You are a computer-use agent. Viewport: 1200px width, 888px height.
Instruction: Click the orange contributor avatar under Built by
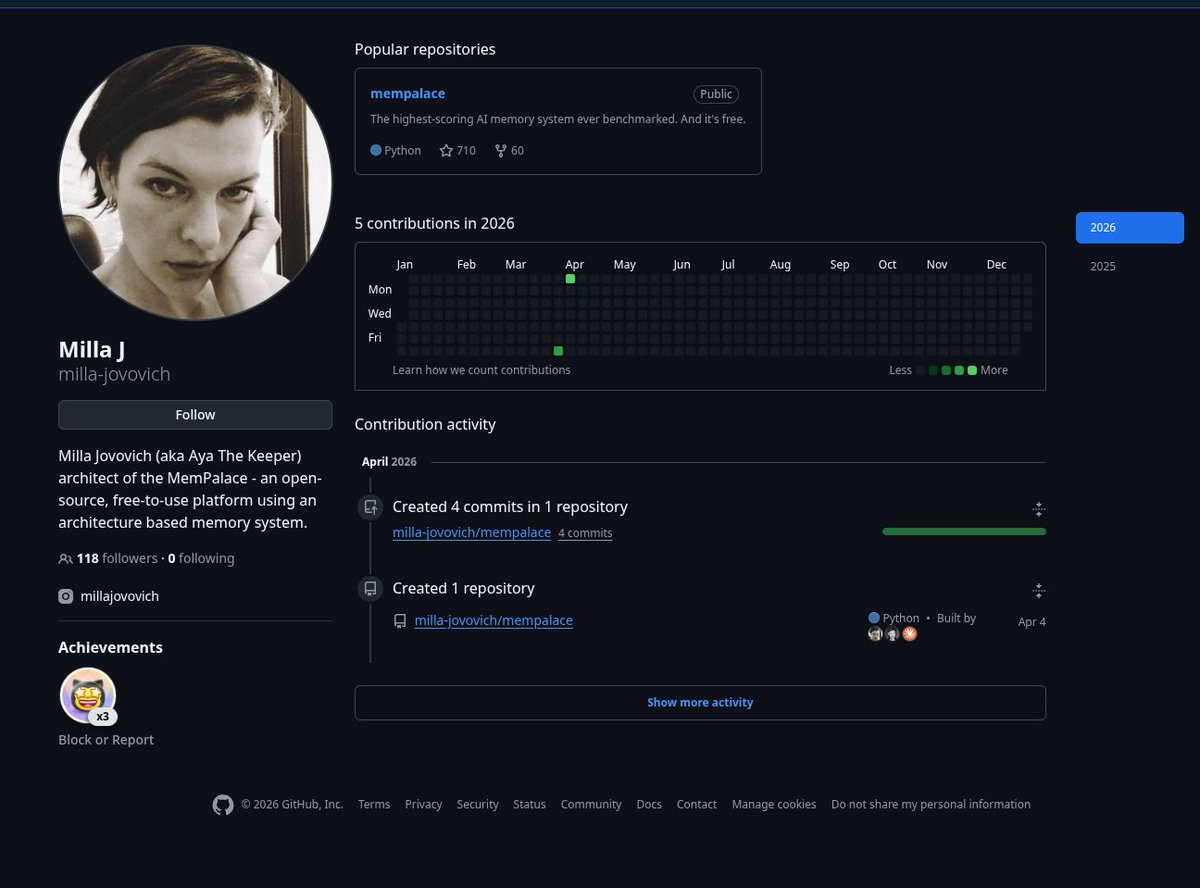(x=910, y=634)
